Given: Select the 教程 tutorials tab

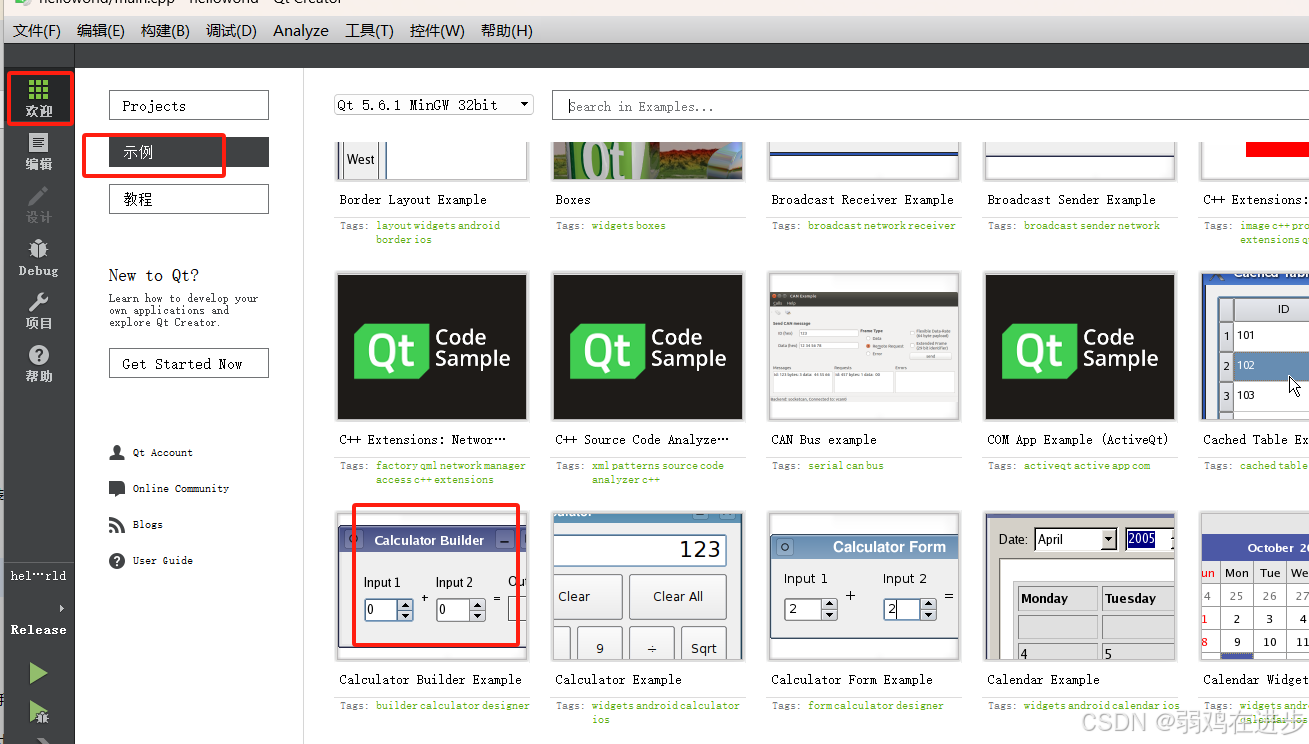Looking at the screenshot, I should [189, 199].
